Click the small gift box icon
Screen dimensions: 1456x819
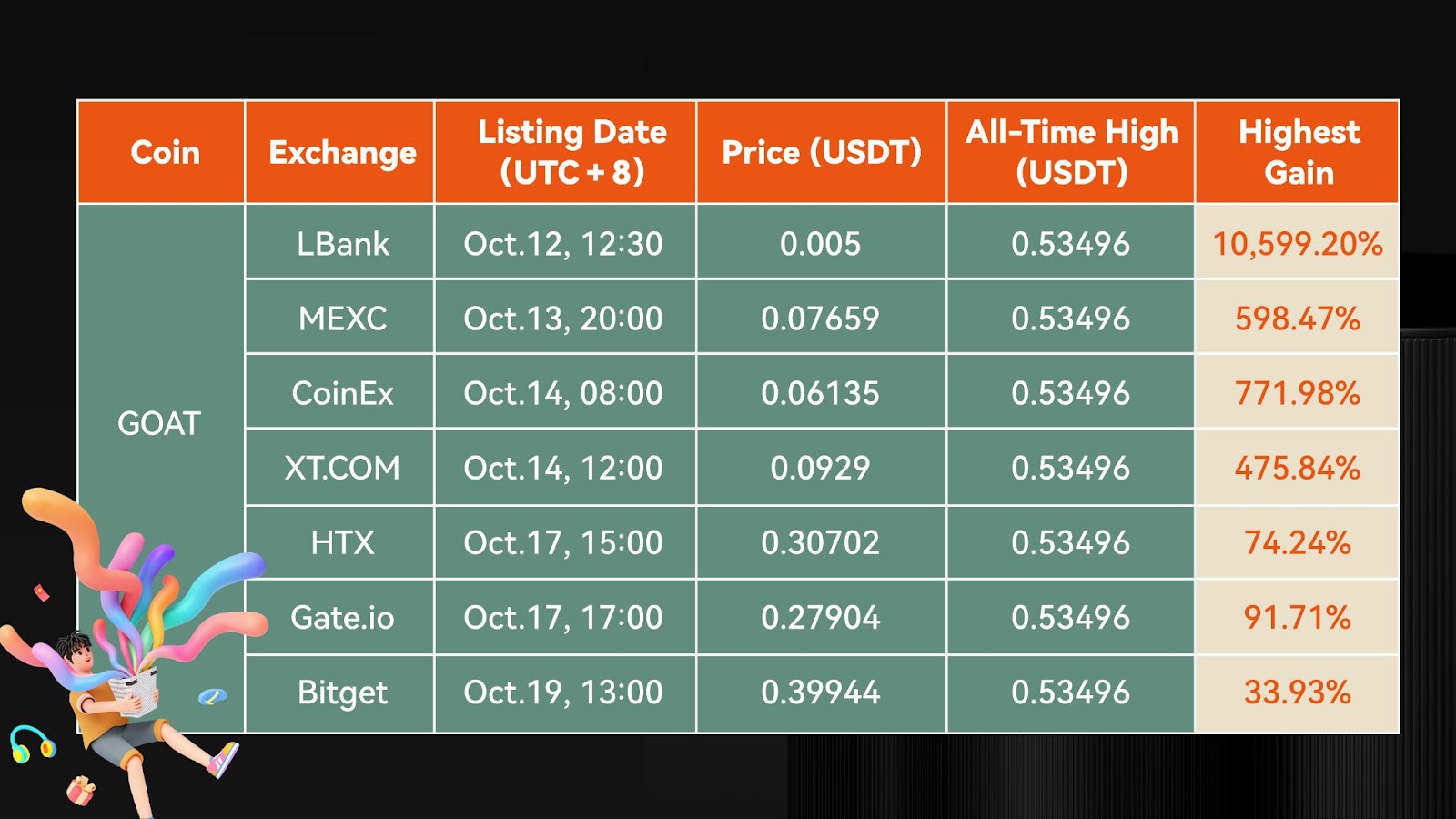tap(81, 790)
